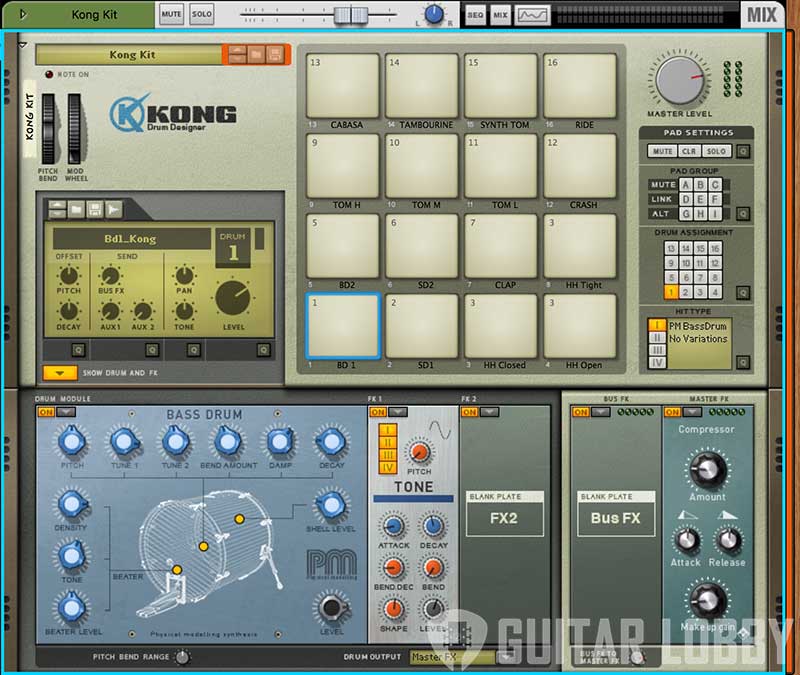Select hit type III in the Hit Type list
The image size is (800, 675).
657,350
